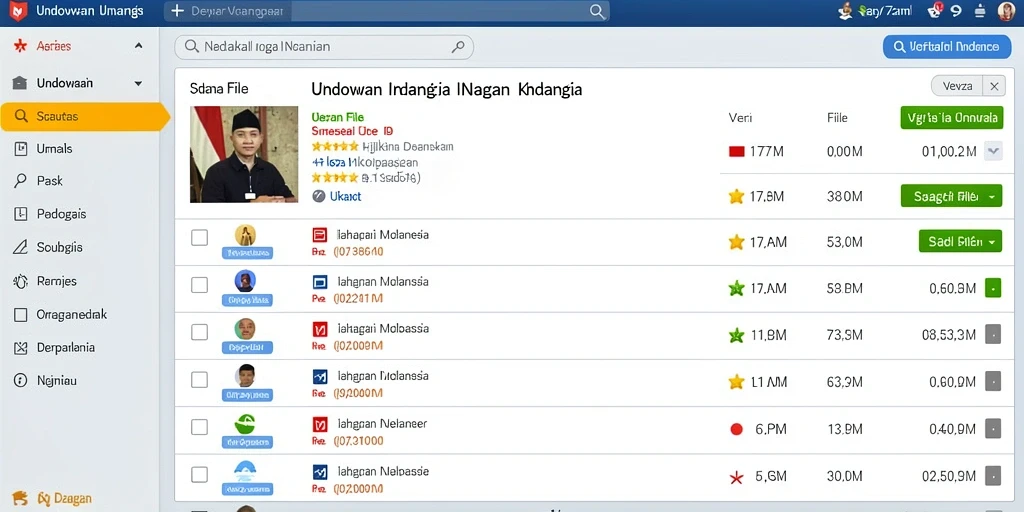Image resolution: width=1024 pixels, height=512 pixels.
Task: Select Scautas in the sidebar
Action: coord(85,116)
